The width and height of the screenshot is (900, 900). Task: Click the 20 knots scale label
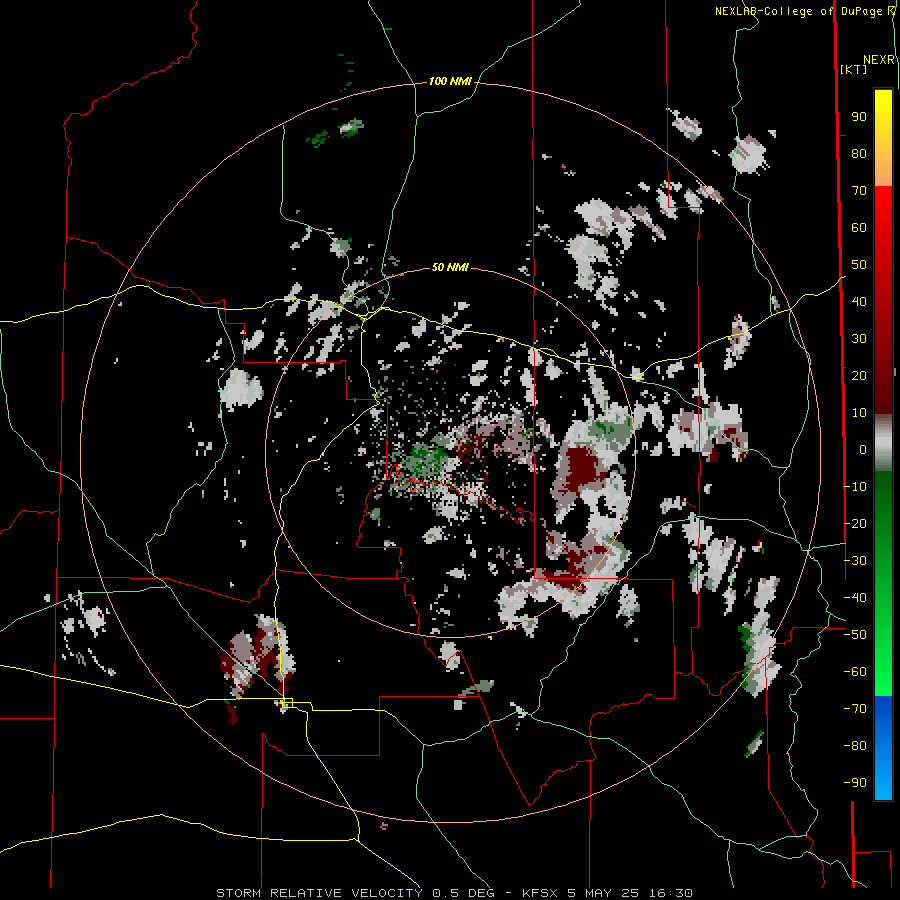click(859, 376)
